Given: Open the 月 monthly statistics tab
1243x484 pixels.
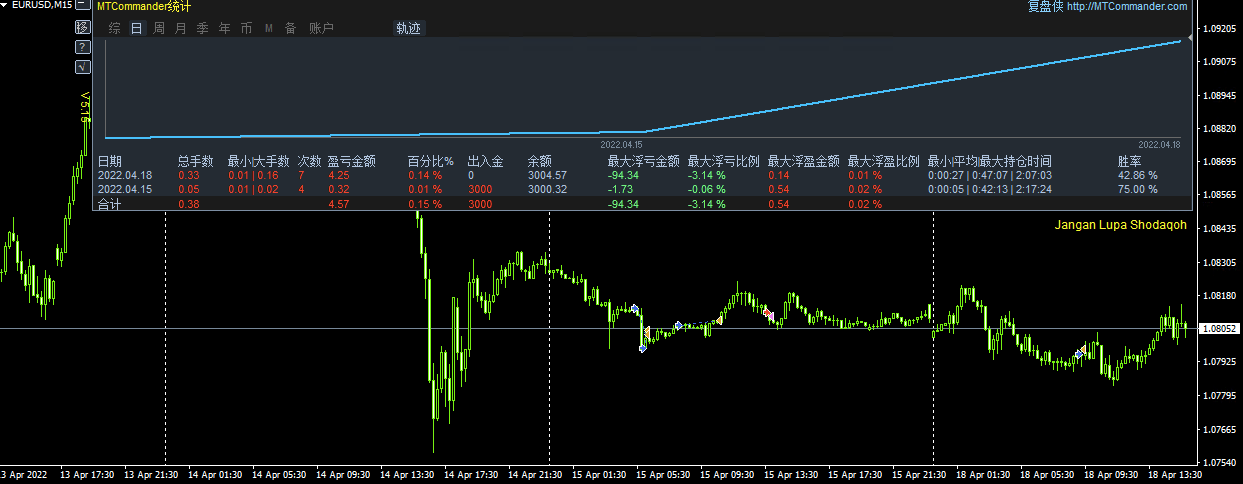Looking at the screenshot, I should pos(181,28).
